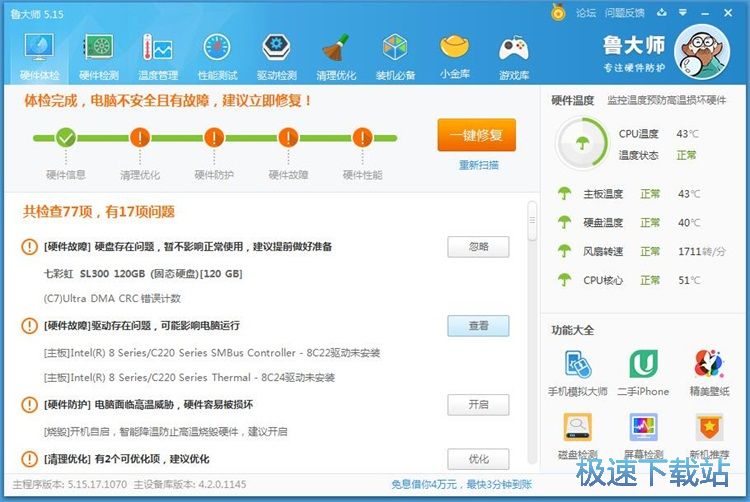Switch to the 硬件检测 tab

click(99, 56)
